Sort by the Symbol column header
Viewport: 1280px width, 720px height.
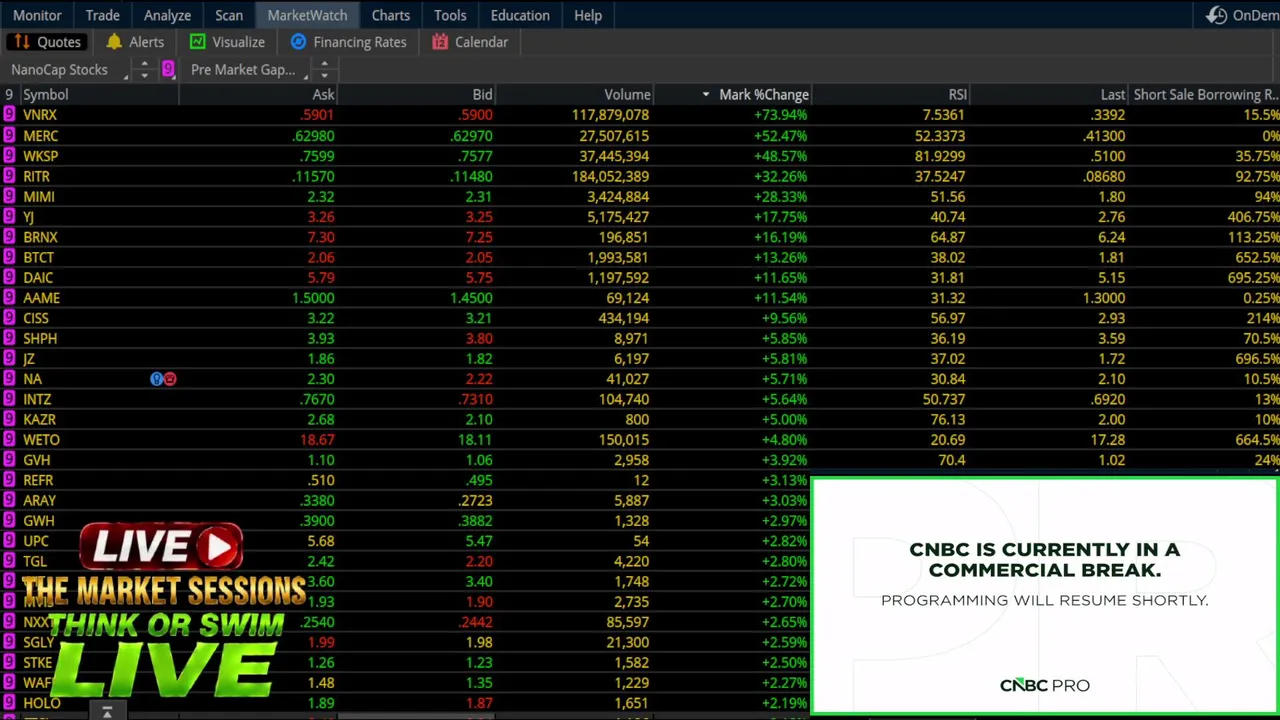99,94
